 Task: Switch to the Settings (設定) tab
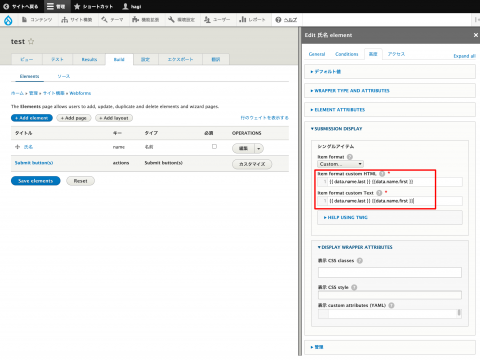(145, 59)
